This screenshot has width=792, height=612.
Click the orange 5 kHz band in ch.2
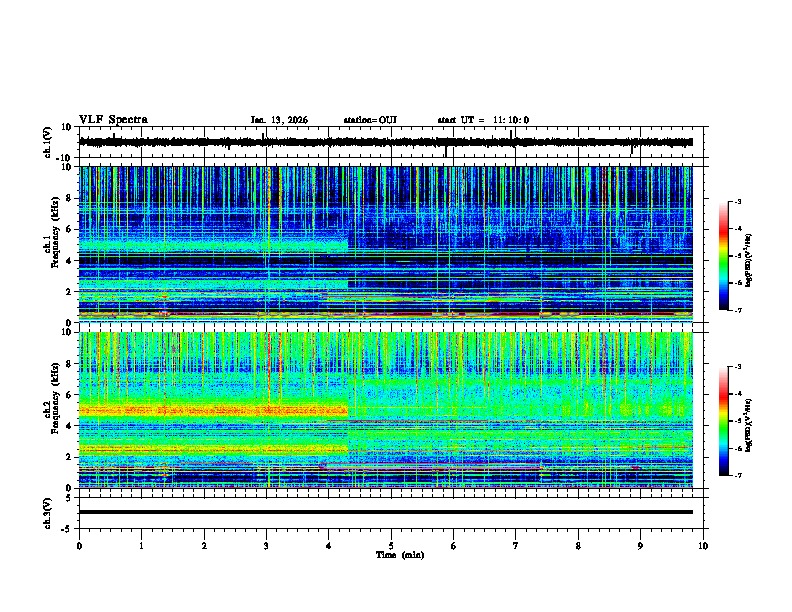click(x=213, y=411)
